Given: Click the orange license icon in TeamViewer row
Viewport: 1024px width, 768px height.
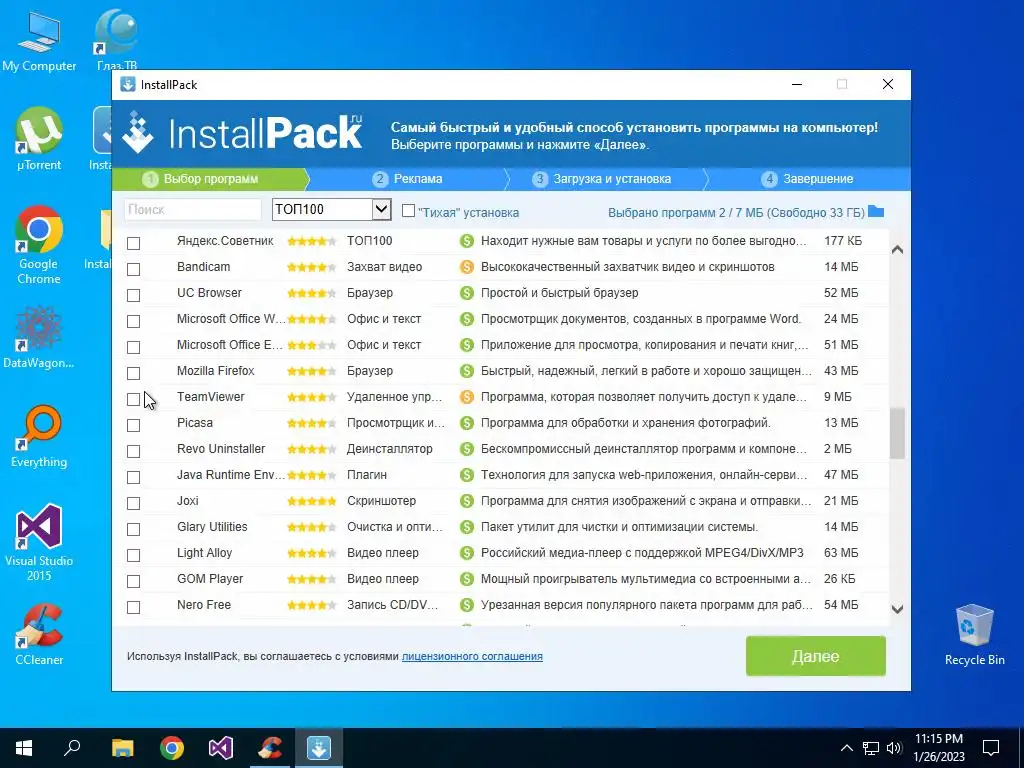Looking at the screenshot, I should (466, 397).
